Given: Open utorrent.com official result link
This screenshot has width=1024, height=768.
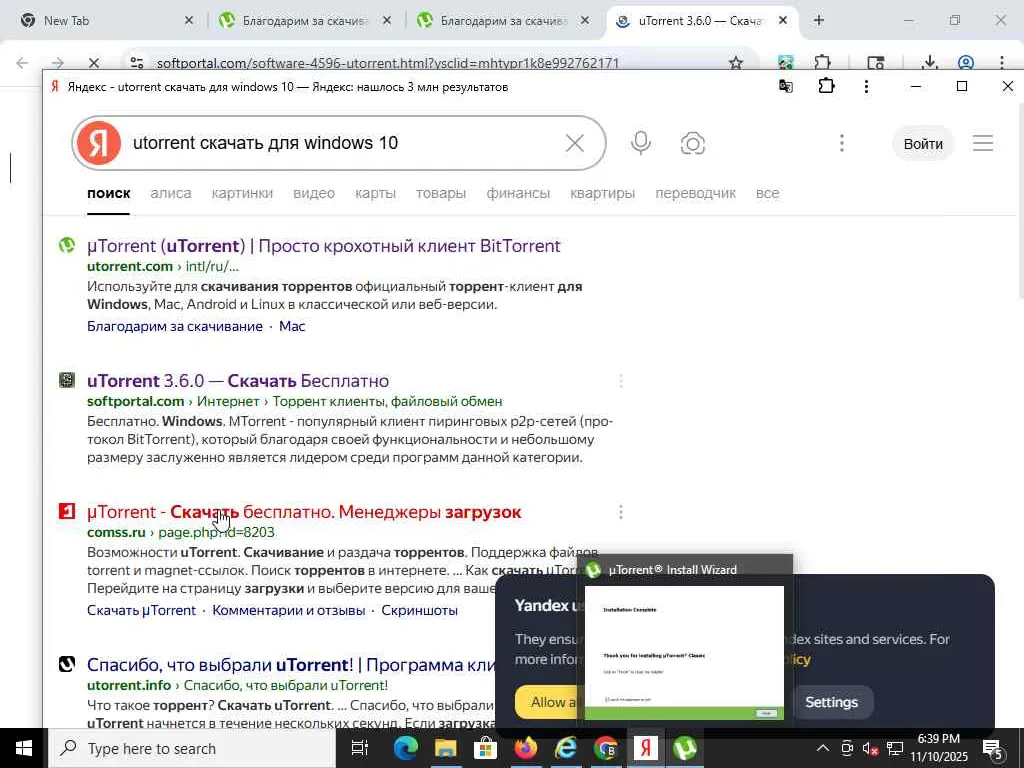Looking at the screenshot, I should tap(324, 246).
